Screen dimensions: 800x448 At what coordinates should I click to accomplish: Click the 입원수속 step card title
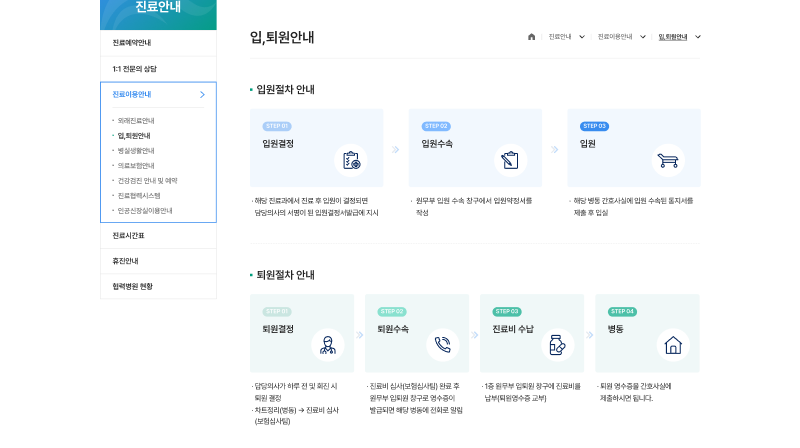(x=437, y=144)
